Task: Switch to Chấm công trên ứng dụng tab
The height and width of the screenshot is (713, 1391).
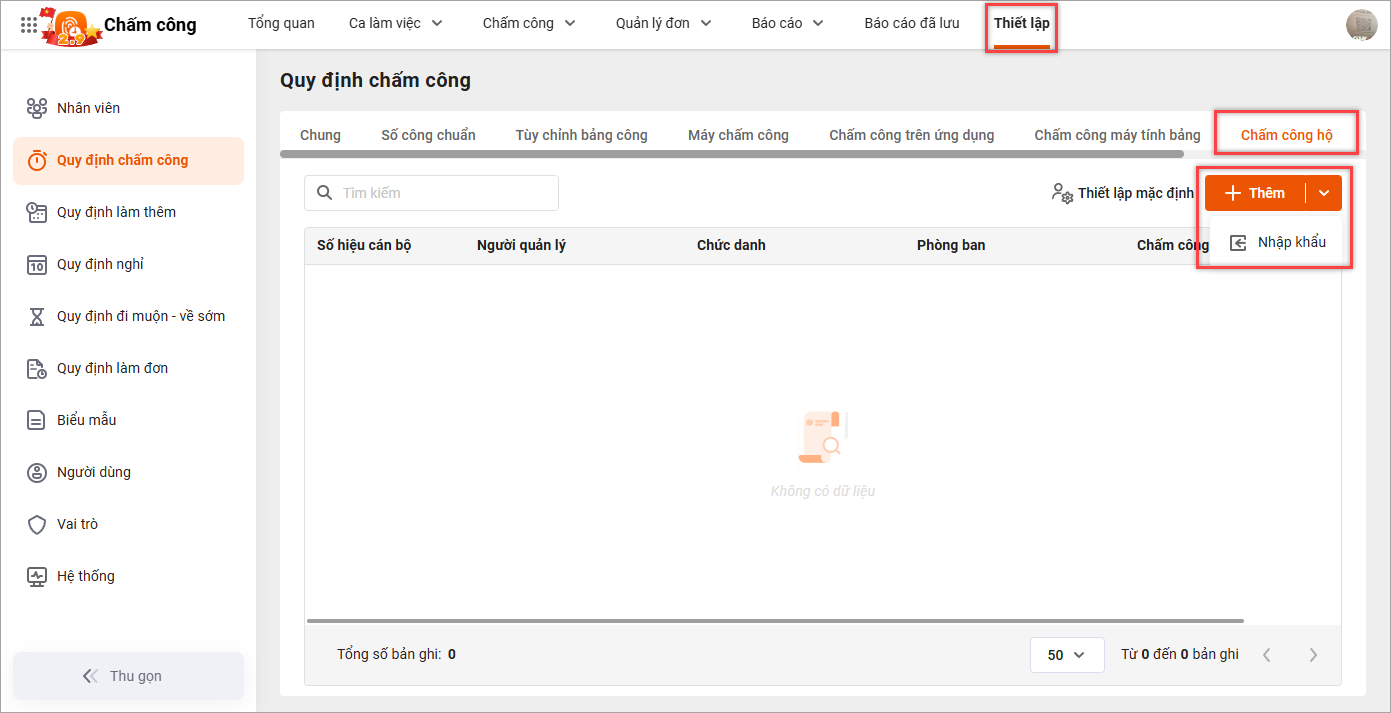Action: 911,135
